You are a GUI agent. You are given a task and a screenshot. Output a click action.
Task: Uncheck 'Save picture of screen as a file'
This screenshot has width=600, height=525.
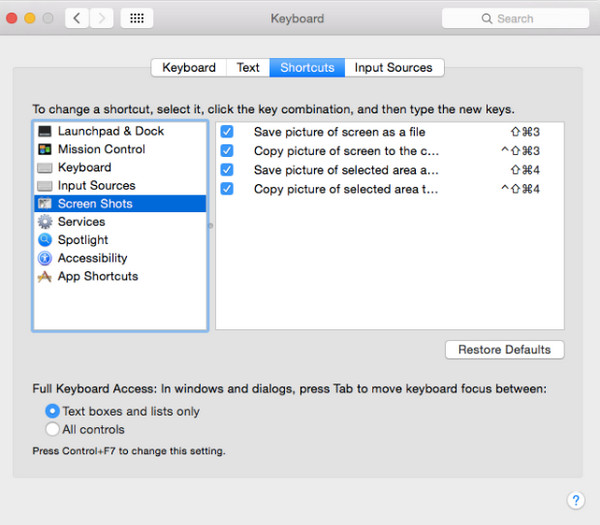pyautogui.click(x=227, y=132)
